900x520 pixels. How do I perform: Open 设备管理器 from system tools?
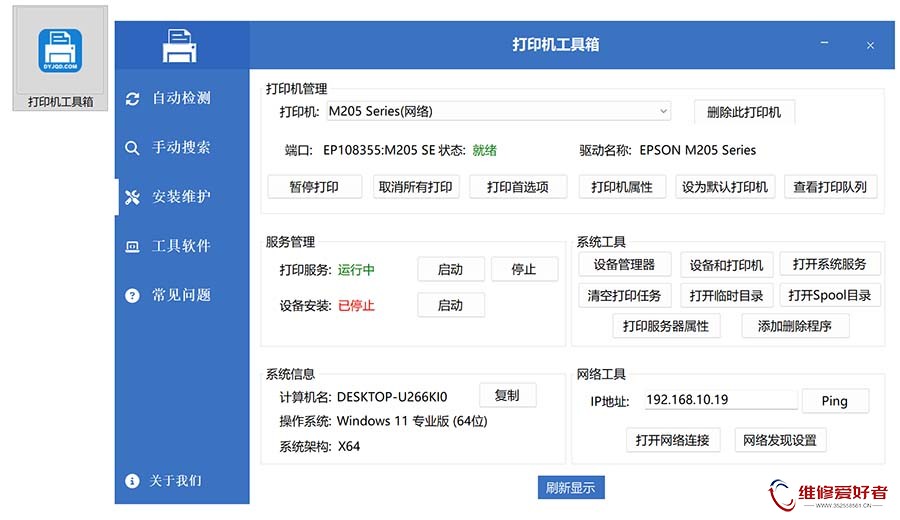[624, 264]
